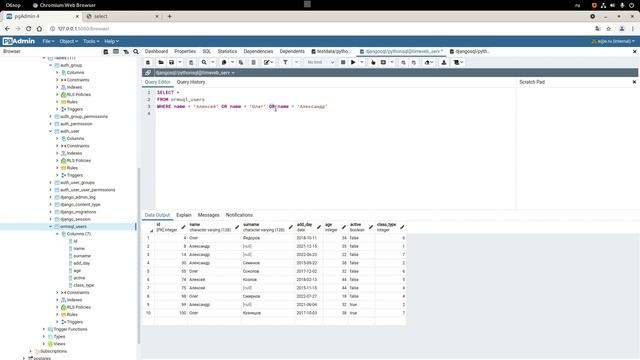The height and width of the screenshot is (360, 640).
Task: Open Query Tool icon in Browser panel
Action: point(106,52)
